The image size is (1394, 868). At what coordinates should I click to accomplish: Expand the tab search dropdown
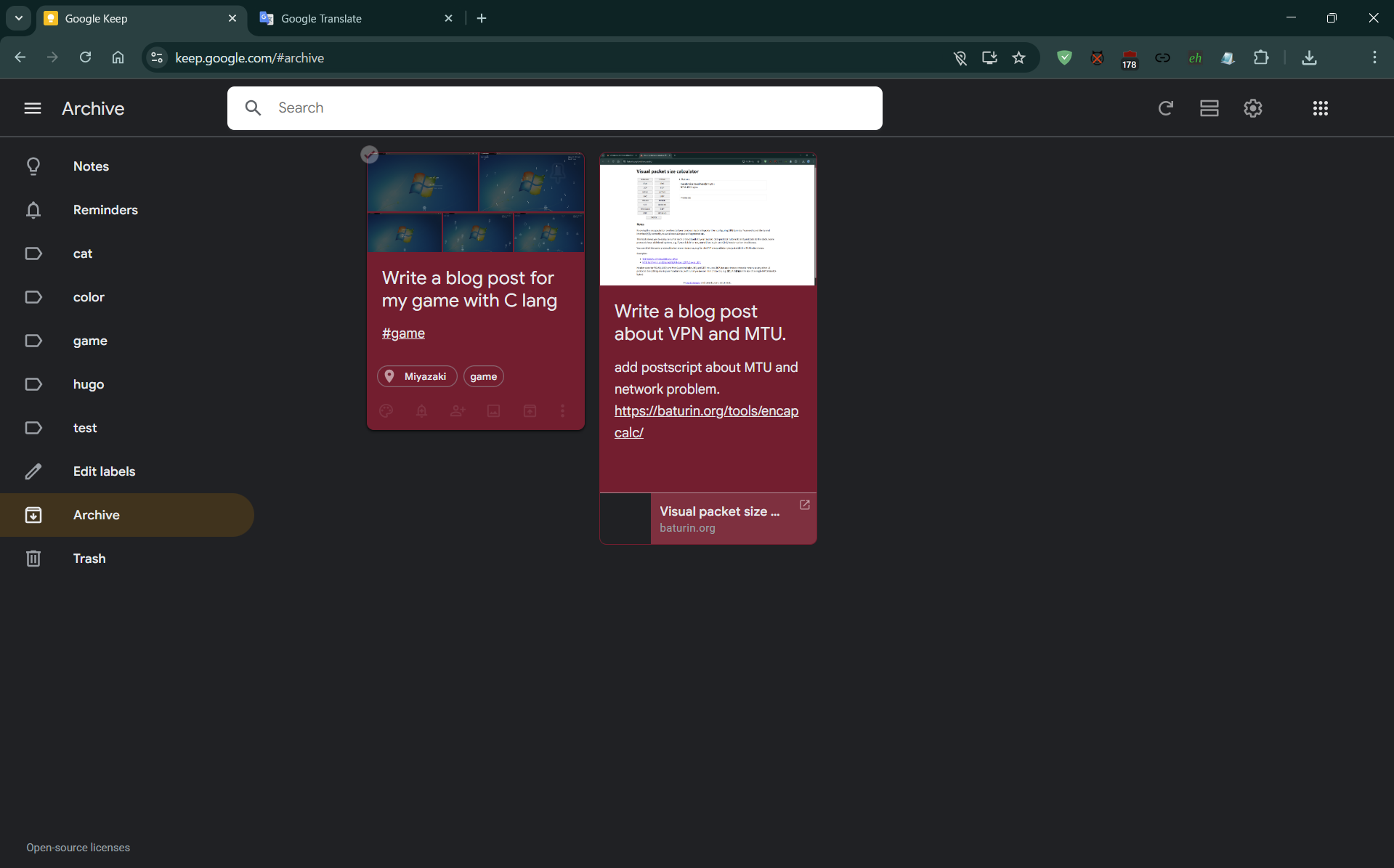click(x=19, y=19)
